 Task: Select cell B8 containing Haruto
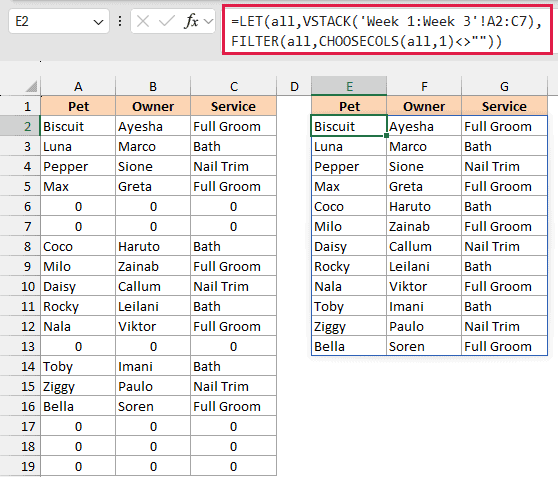point(153,246)
